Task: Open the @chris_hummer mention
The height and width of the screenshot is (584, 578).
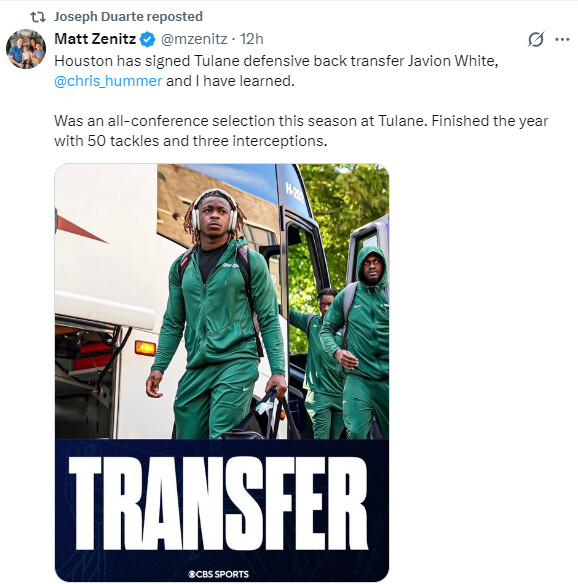Action: click(108, 81)
